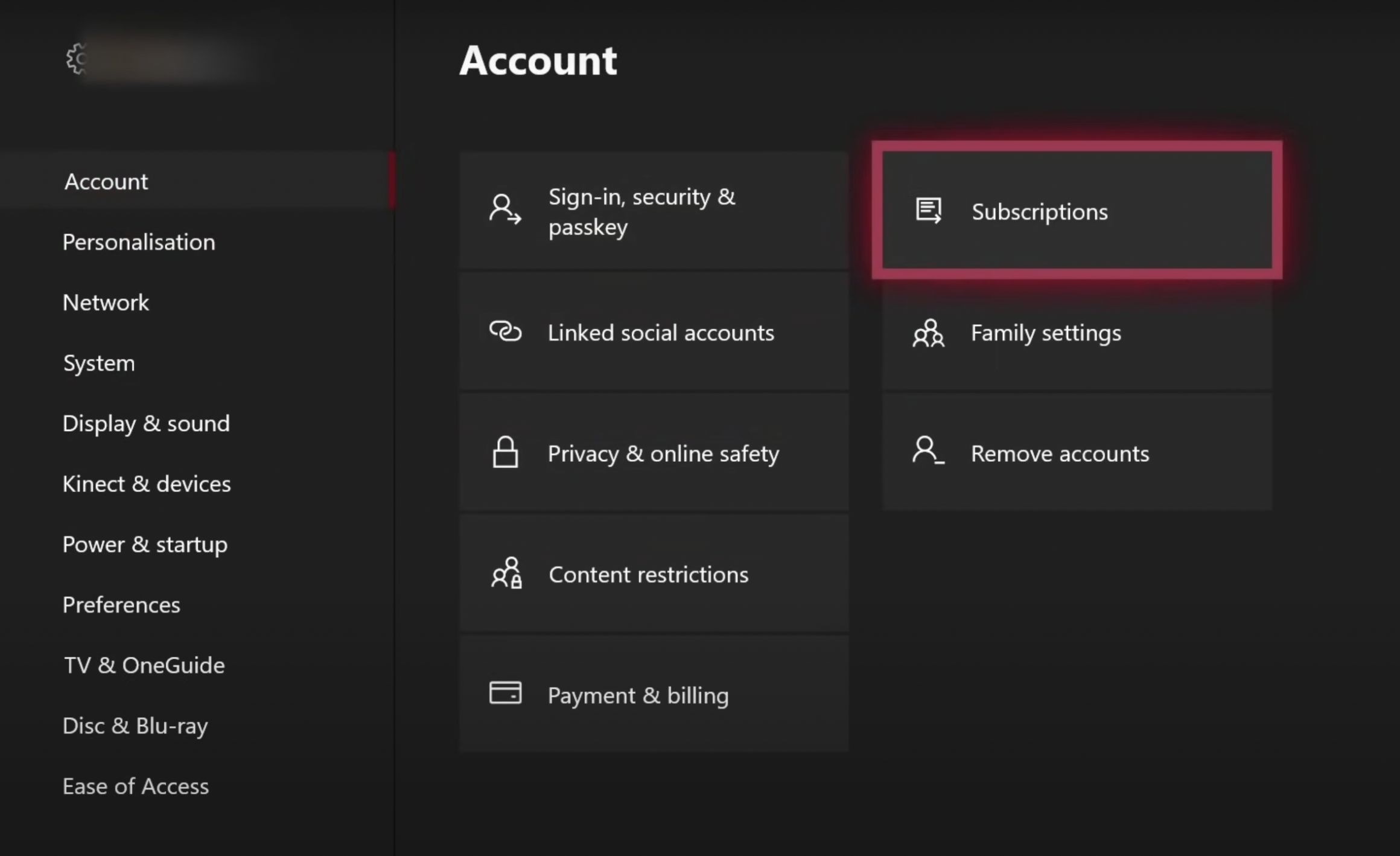The width and height of the screenshot is (1400, 856).
Task: Select Display & sound
Action: [x=146, y=423]
